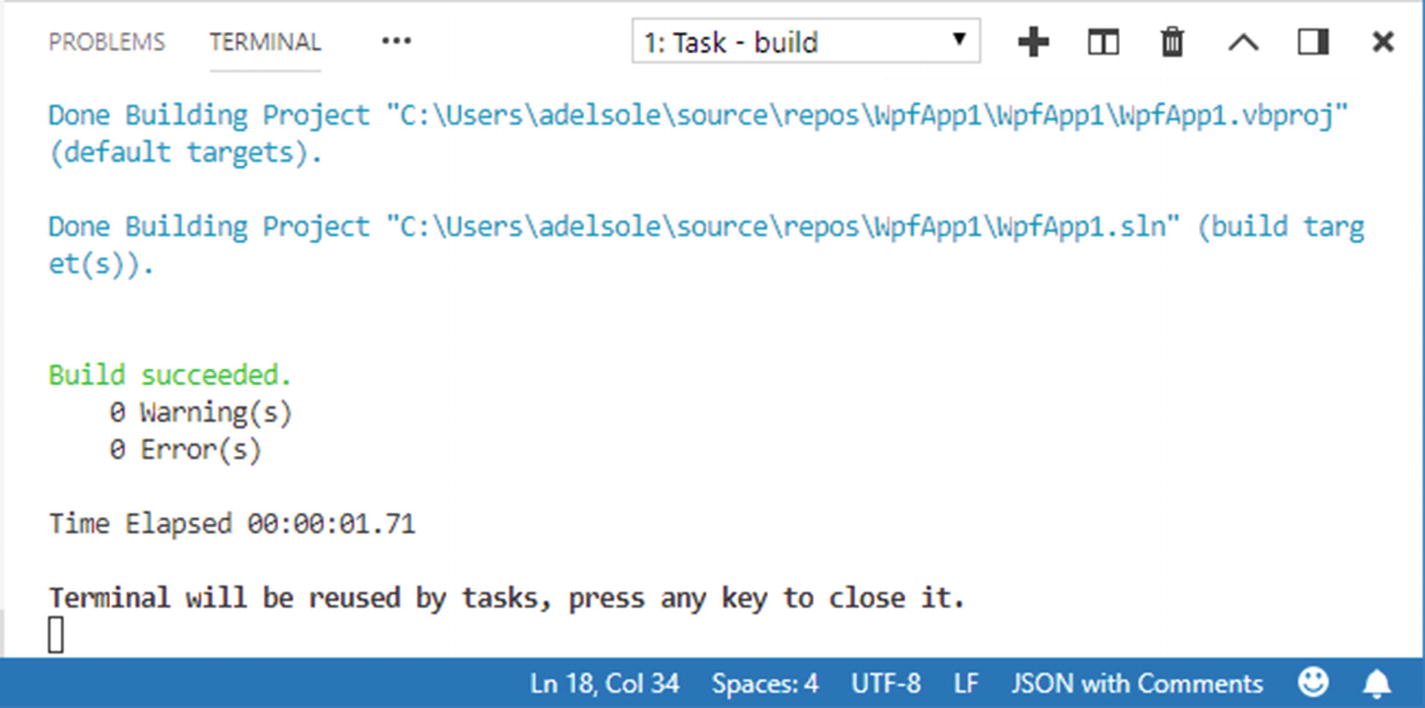Maximize panel with the up chevron
The image size is (1425, 708).
click(x=1243, y=42)
